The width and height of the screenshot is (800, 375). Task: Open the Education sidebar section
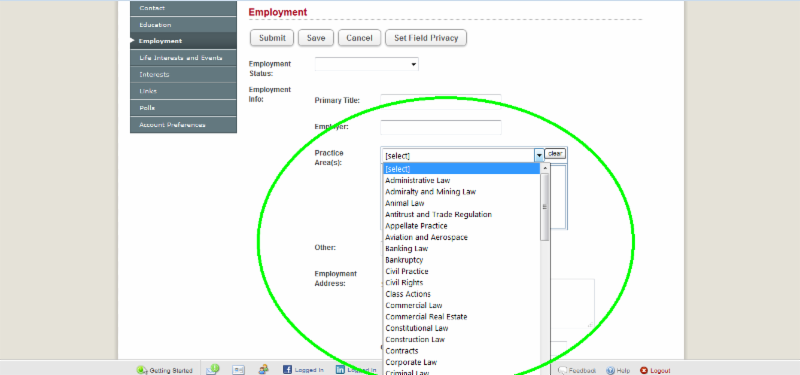pos(184,24)
